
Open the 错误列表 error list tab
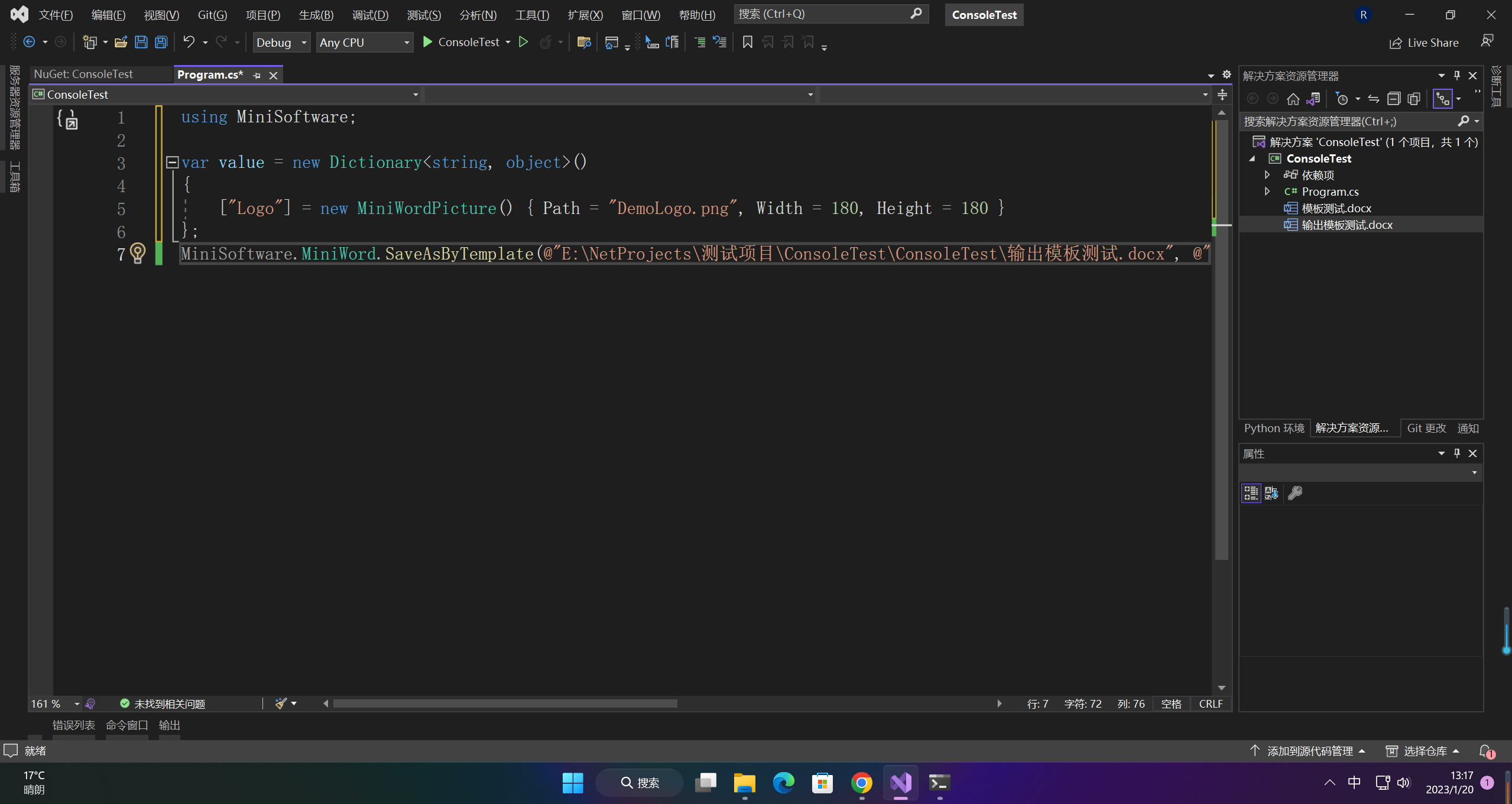click(x=73, y=725)
